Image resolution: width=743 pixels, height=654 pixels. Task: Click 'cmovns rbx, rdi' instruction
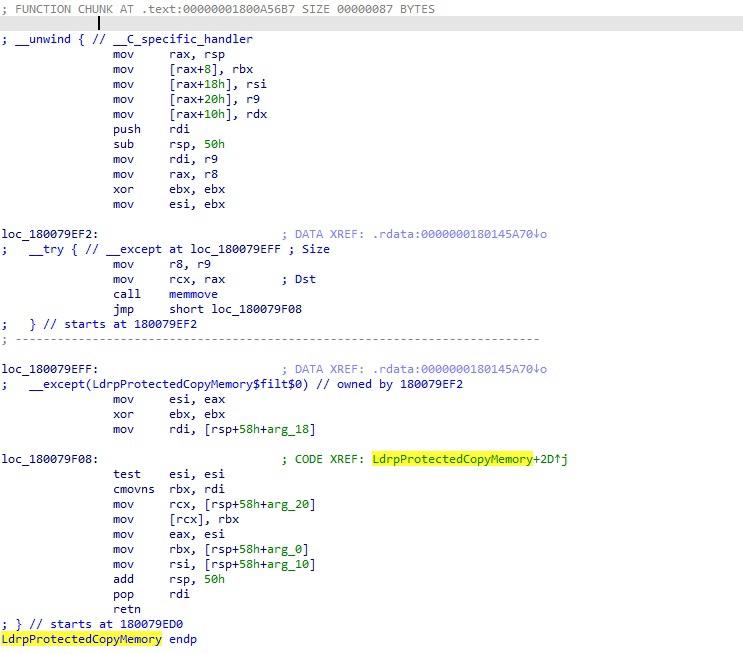(x=169, y=490)
